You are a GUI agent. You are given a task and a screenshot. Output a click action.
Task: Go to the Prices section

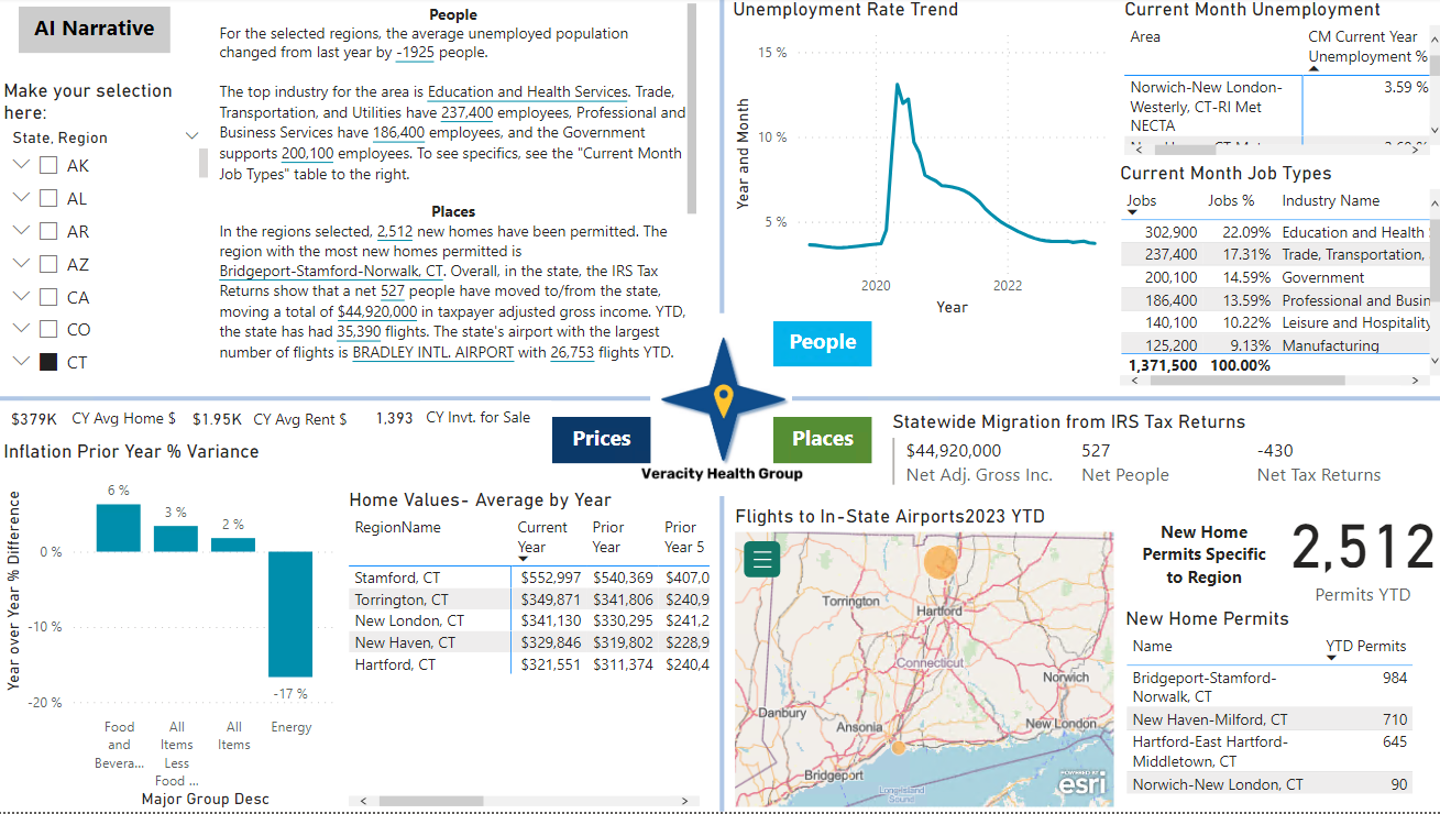click(x=601, y=439)
